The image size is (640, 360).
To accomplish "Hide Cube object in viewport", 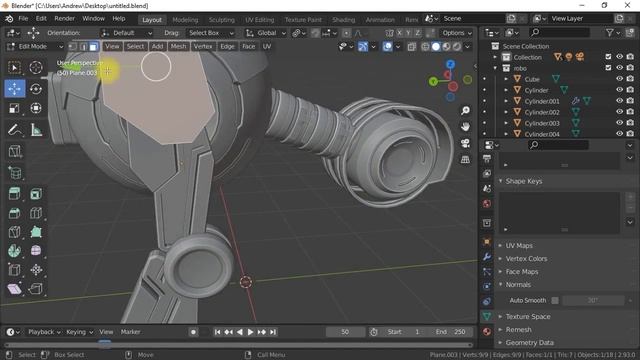I will click(619, 79).
